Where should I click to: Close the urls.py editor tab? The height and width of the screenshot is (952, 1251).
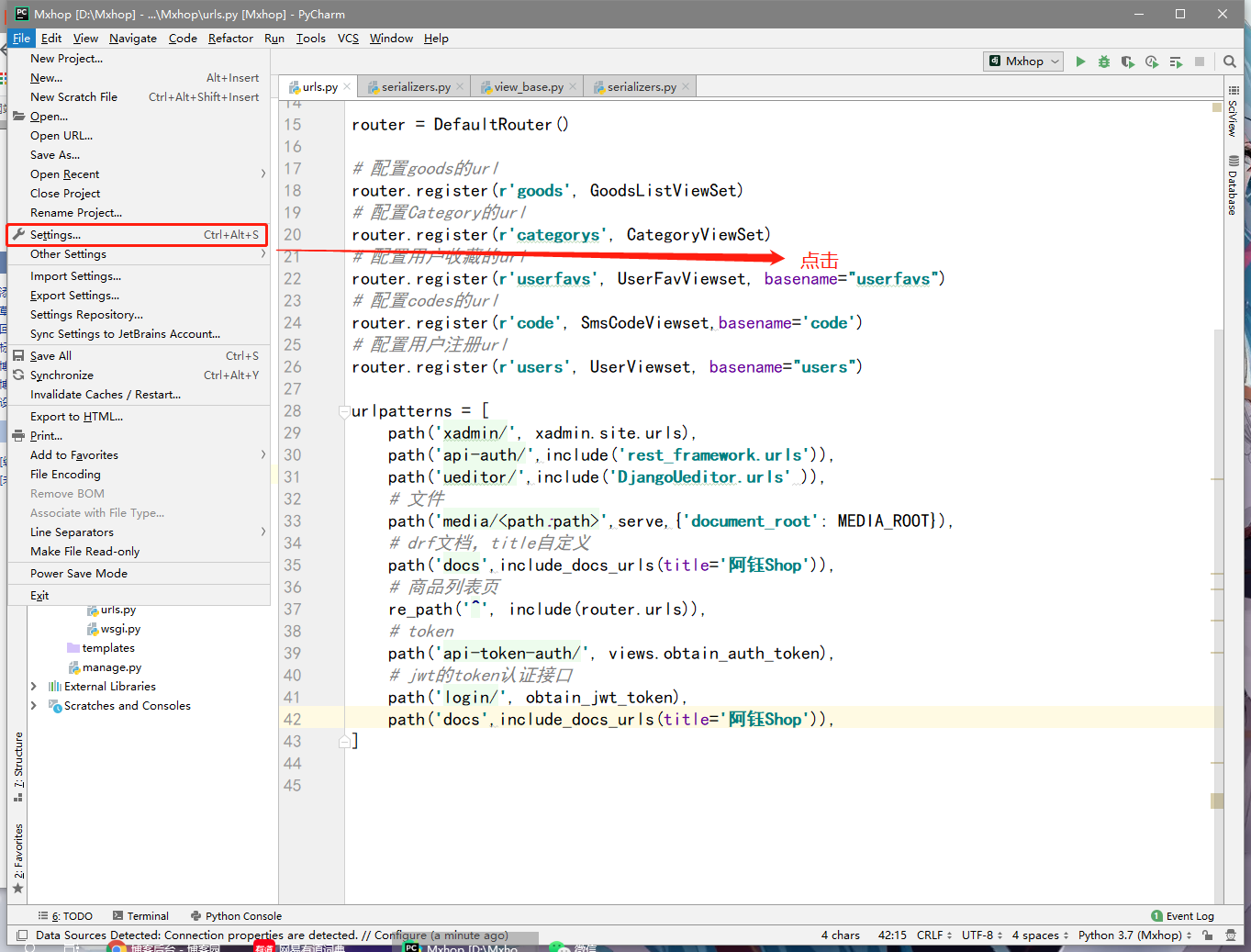(x=347, y=86)
